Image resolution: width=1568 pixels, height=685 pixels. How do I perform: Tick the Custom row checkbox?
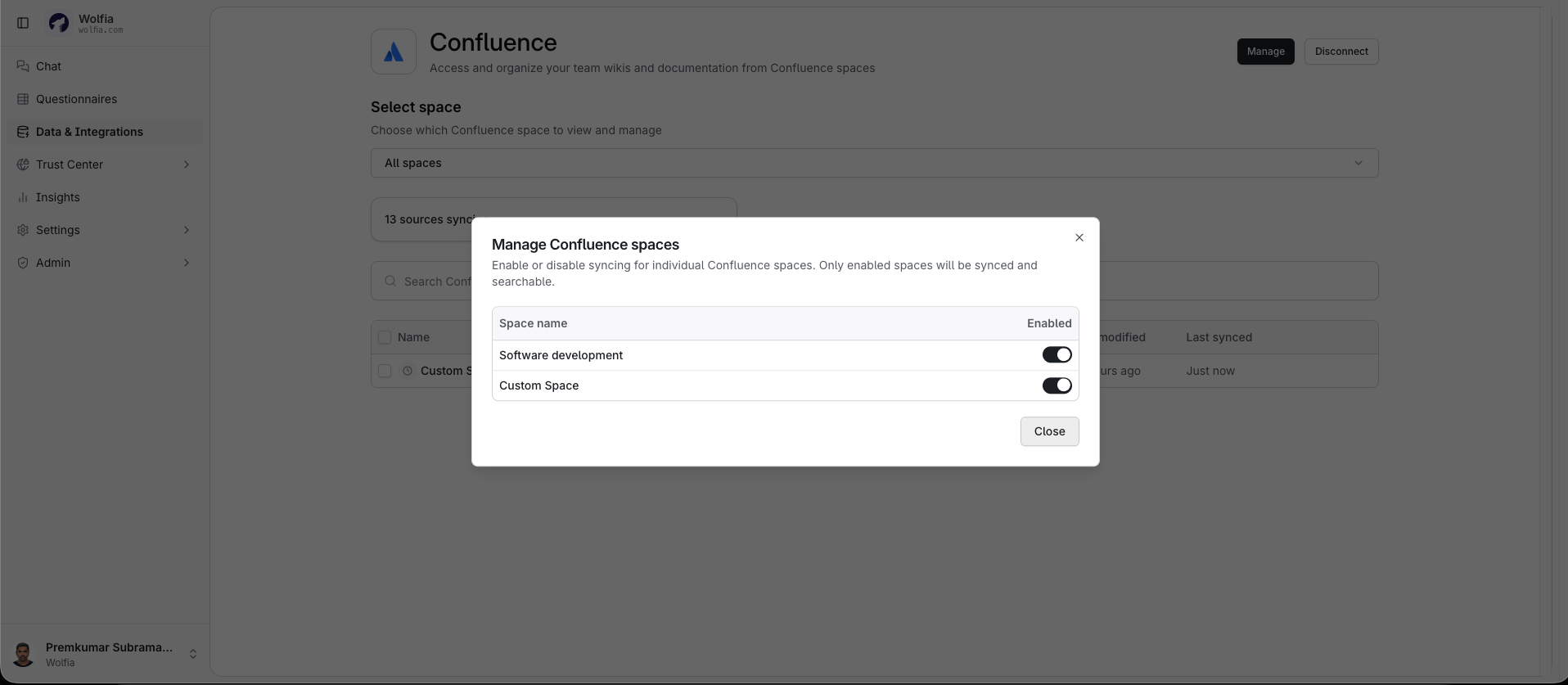(385, 371)
